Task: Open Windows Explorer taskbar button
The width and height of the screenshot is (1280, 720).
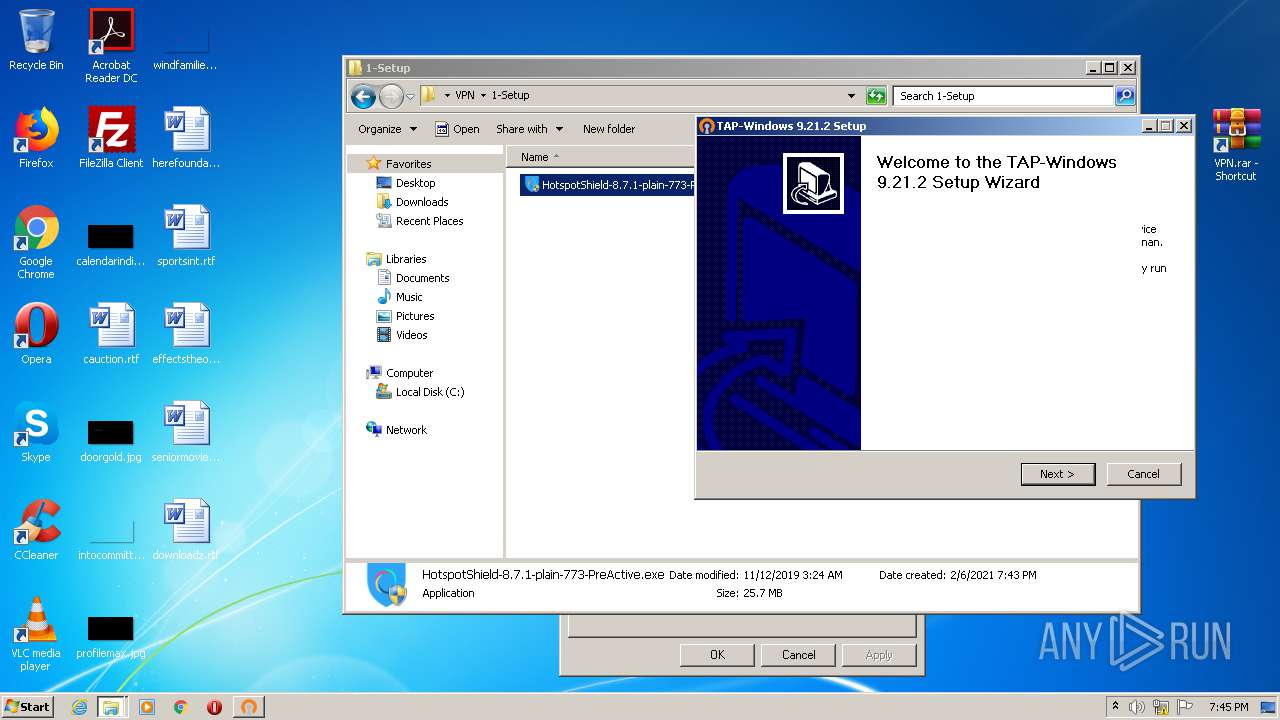Action: pyautogui.click(x=111, y=707)
